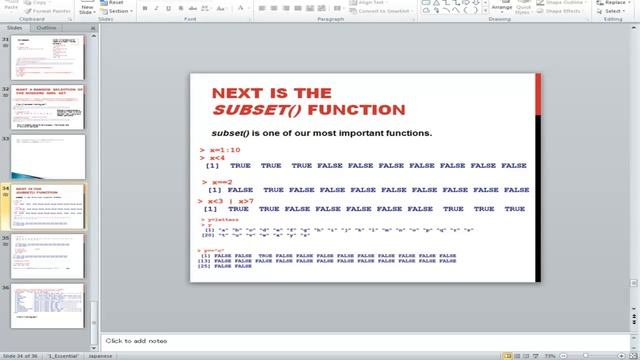
Task: Open Convert to SmartArt dropdown
Action: click(381, 11)
